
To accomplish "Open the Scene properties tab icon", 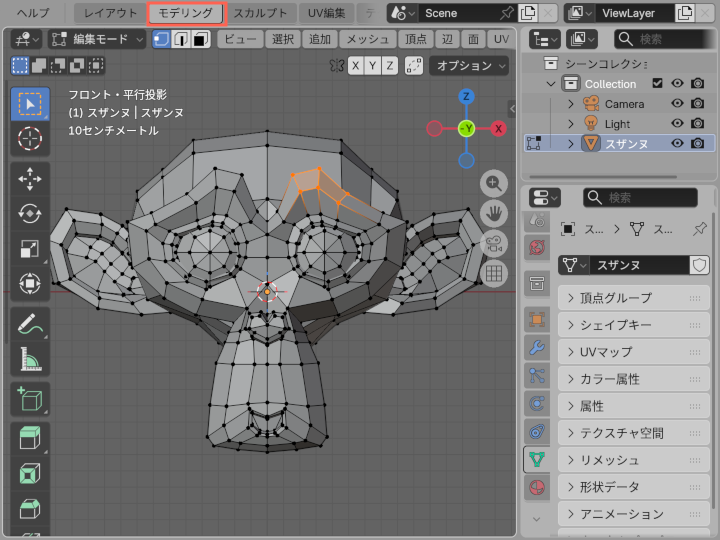I will 537,220.
